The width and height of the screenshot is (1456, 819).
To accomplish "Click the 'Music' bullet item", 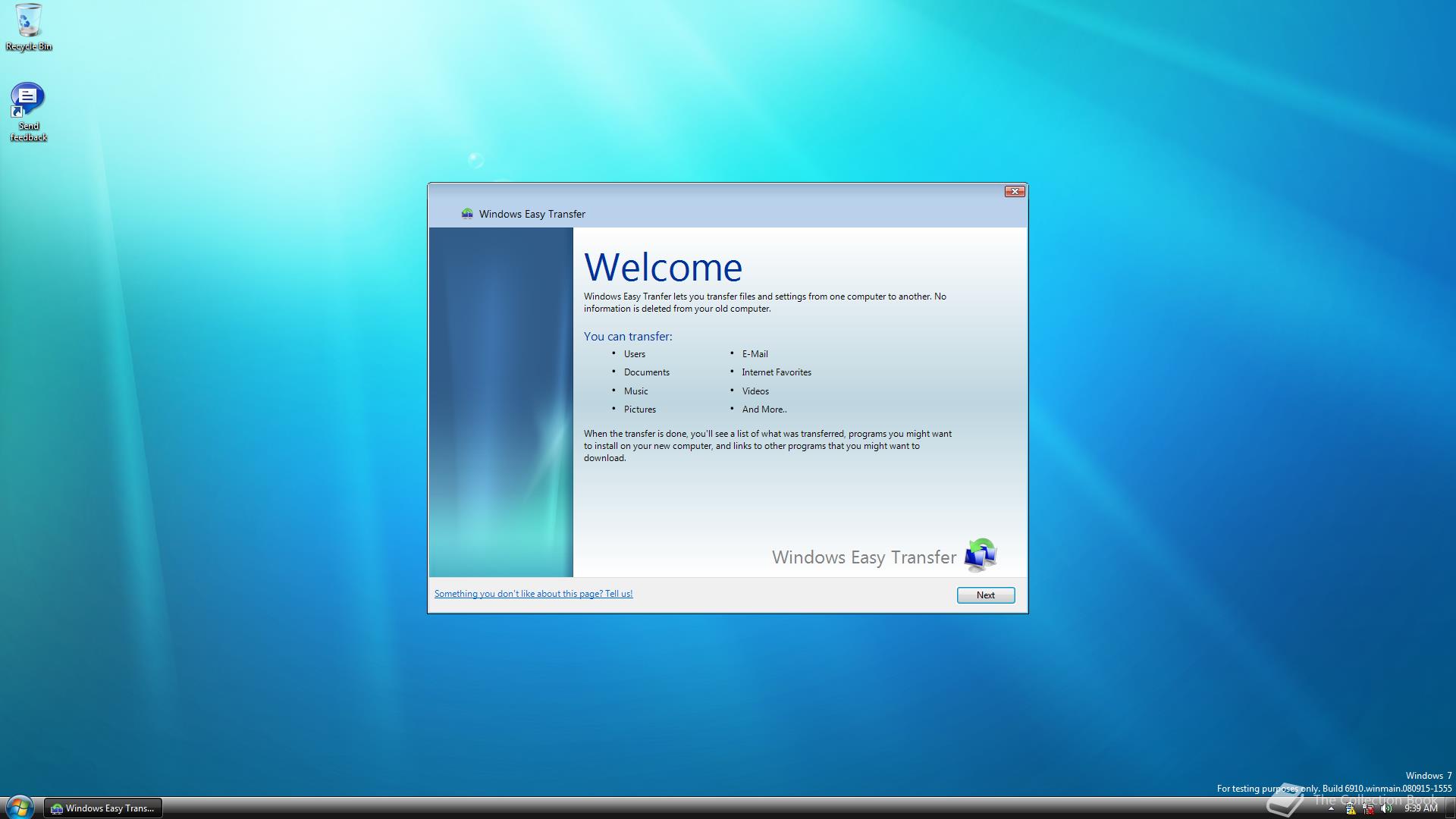I will tap(635, 391).
